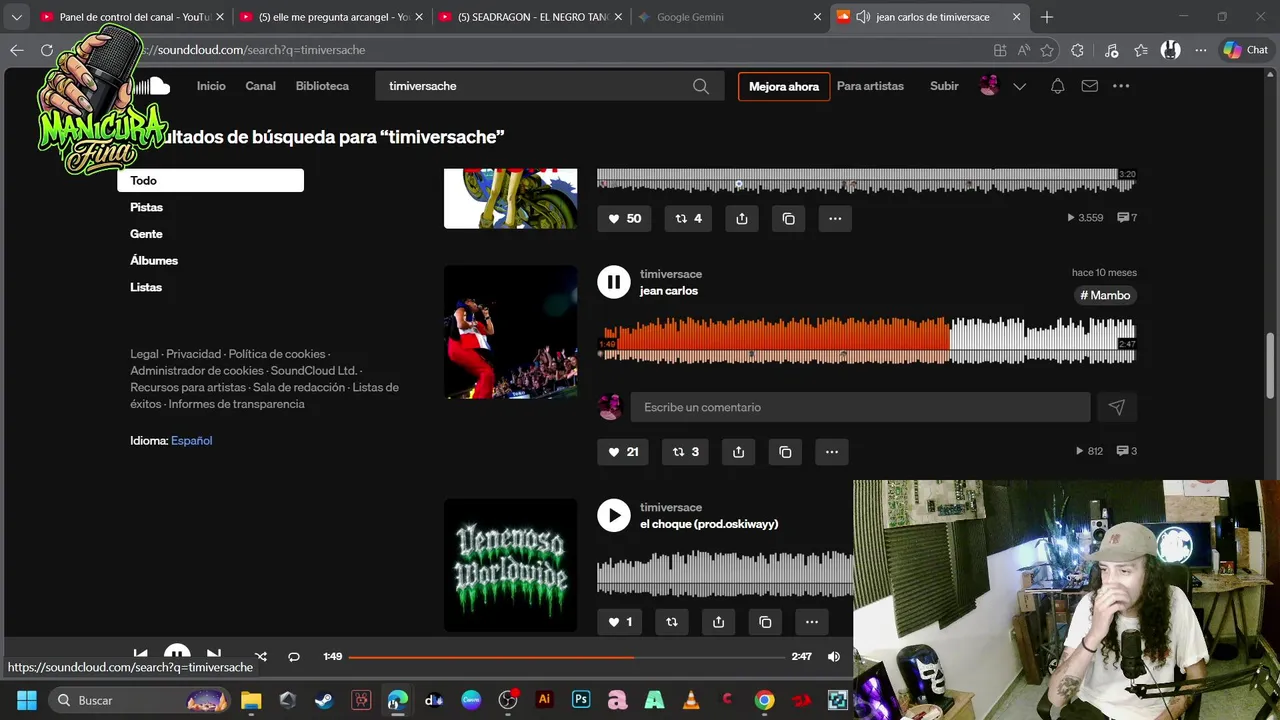
Task: Open Edge read aloud icon
Action: pos(1023,50)
